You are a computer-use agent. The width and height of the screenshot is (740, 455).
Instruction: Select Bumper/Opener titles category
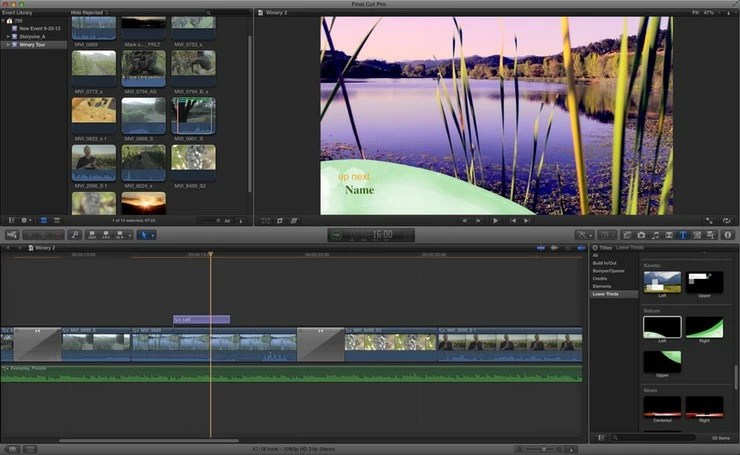[x=608, y=271]
